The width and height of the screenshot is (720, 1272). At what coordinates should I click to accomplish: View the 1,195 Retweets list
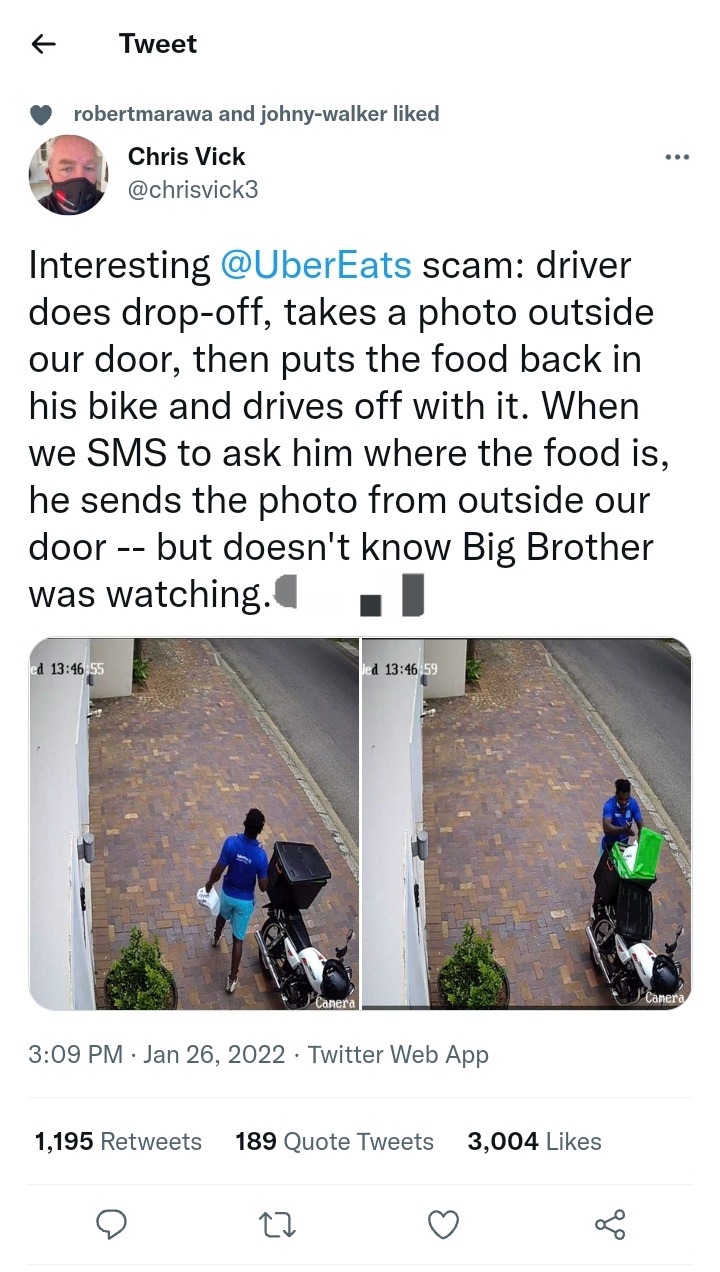point(118,1141)
